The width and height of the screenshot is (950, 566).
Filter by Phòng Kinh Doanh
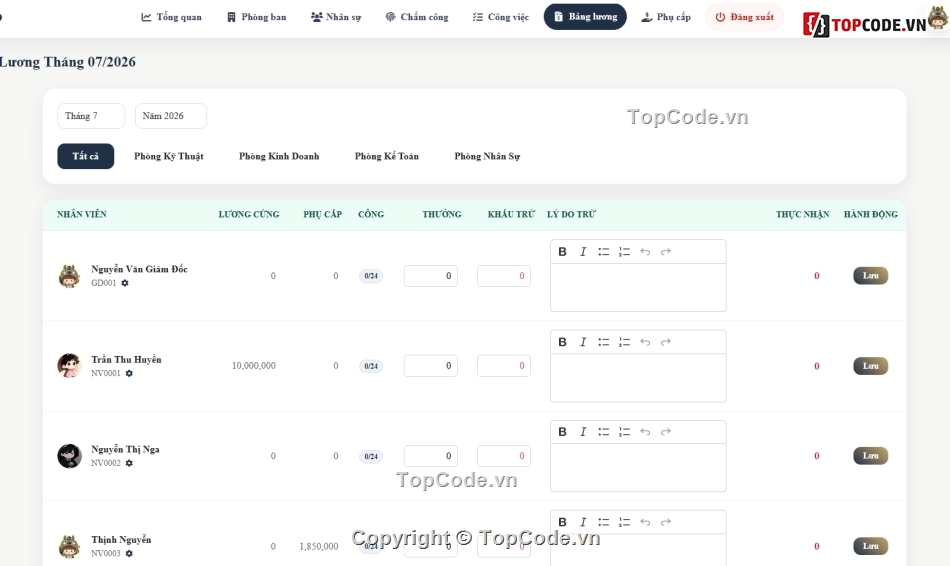tap(279, 156)
